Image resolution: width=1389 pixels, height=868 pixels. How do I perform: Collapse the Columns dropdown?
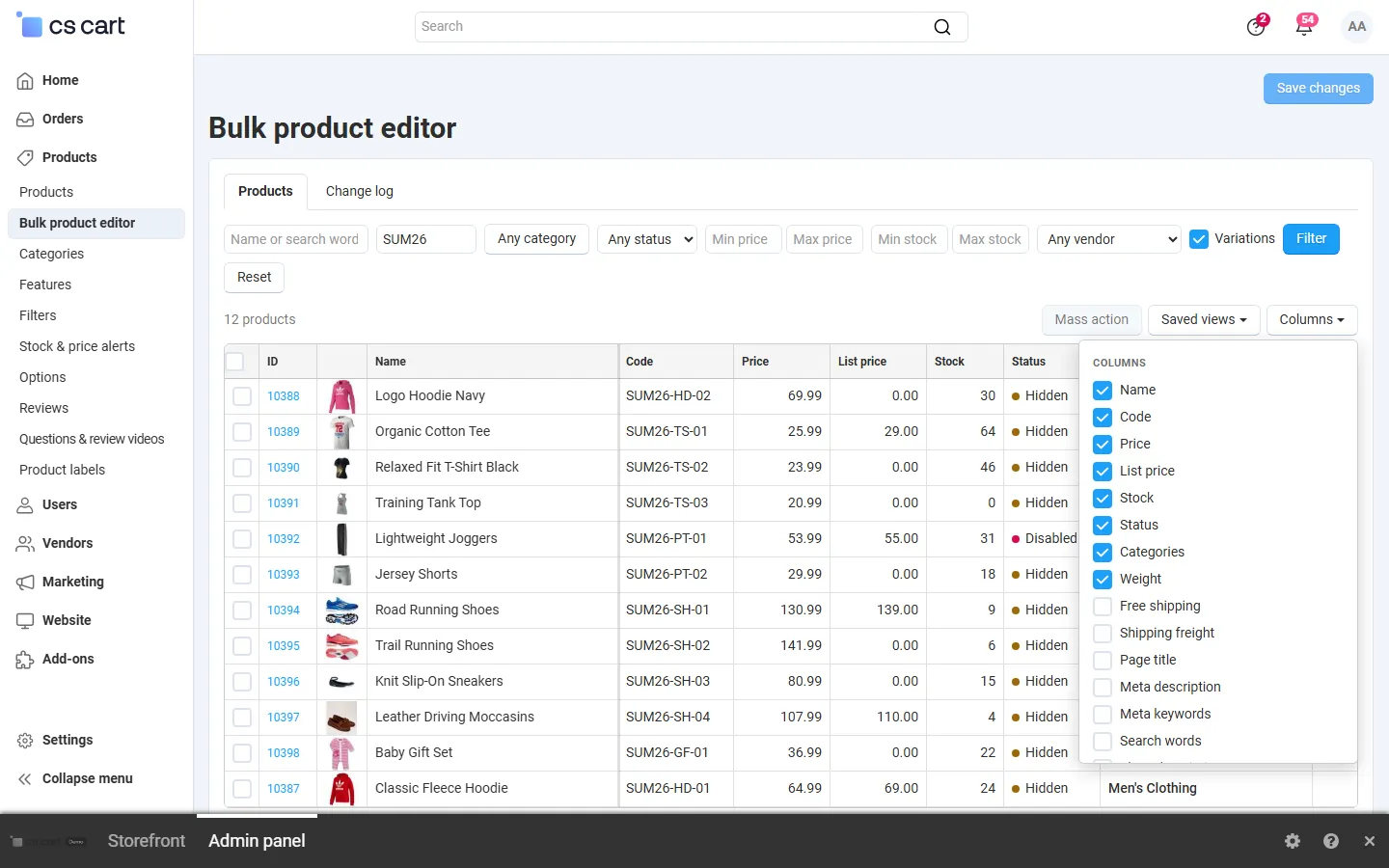tap(1312, 320)
